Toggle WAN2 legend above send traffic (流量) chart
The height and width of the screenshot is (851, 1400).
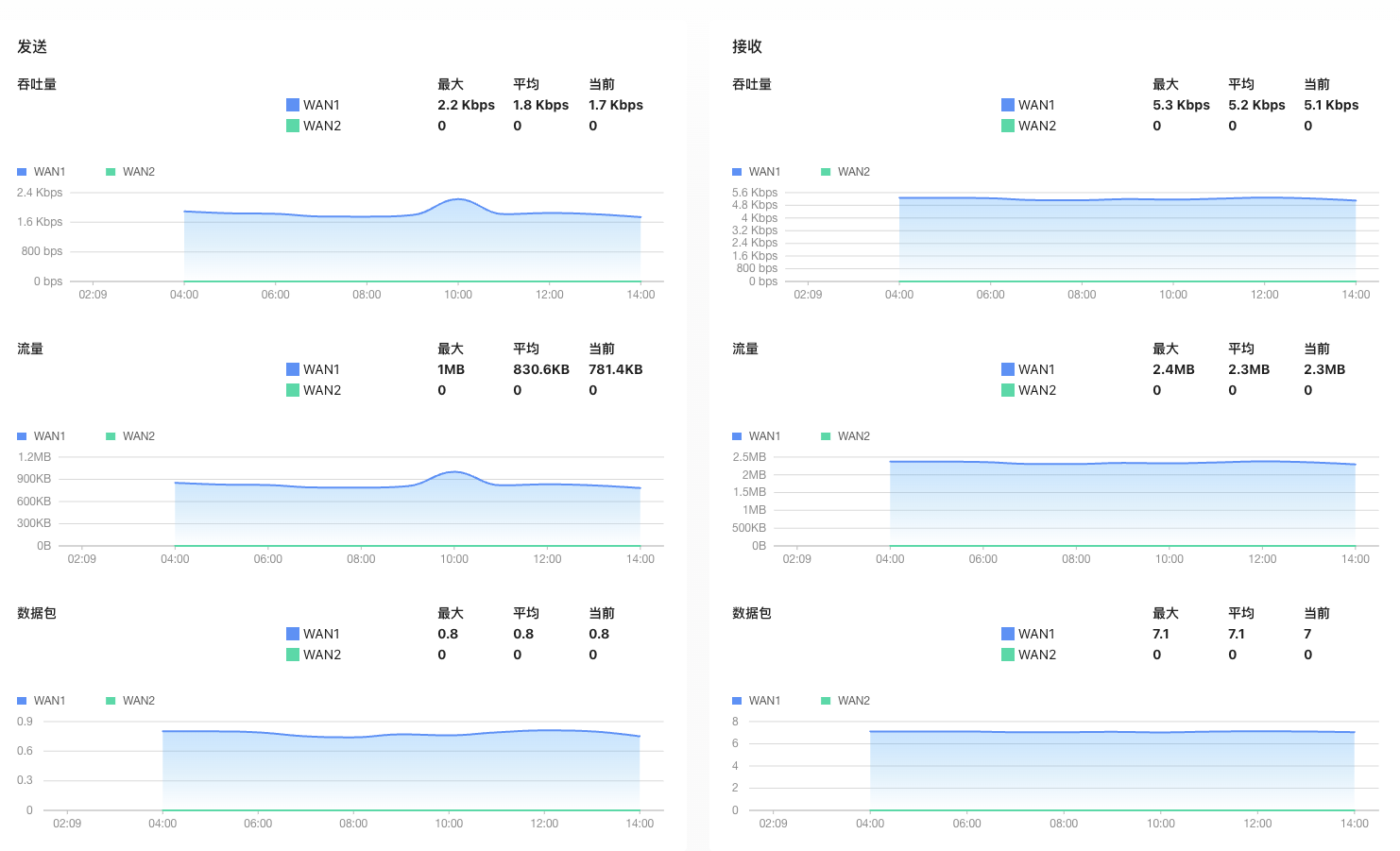[x=130, y=436]
